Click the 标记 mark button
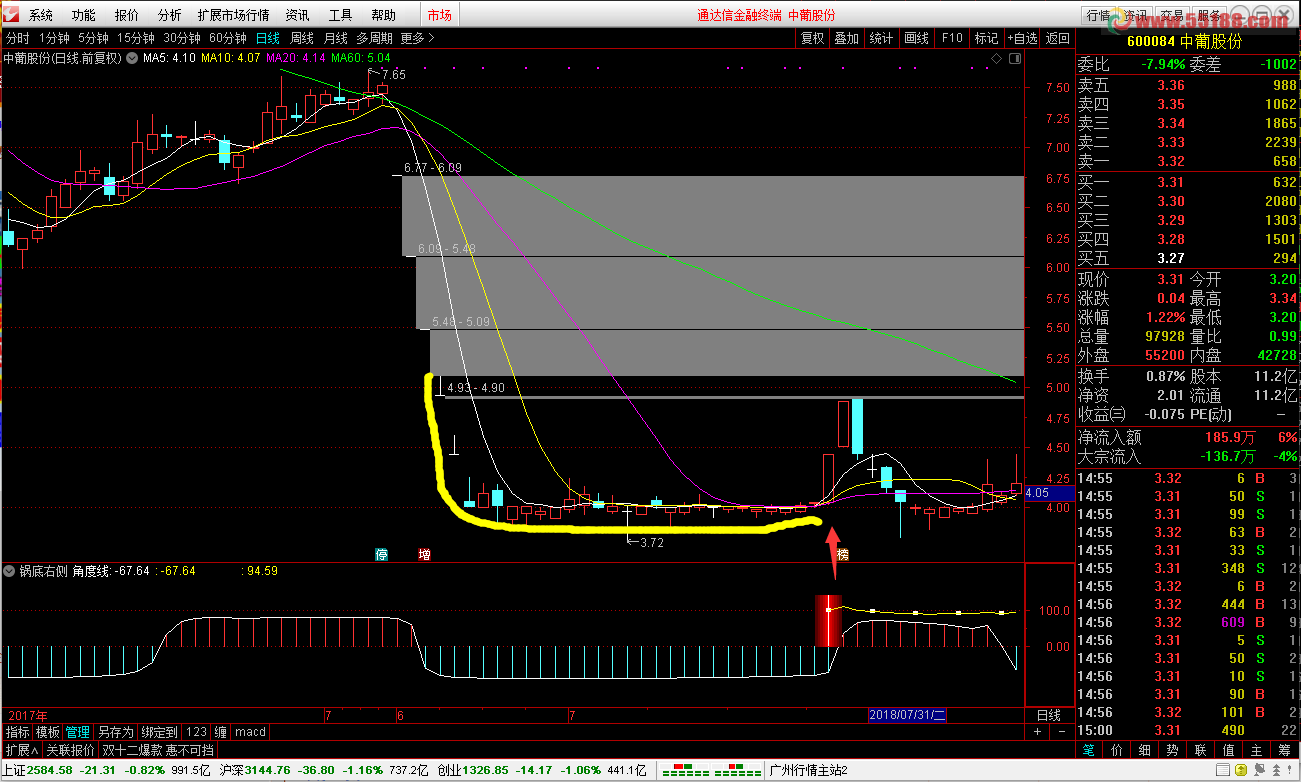Screen dimensions: 1301x782 pos(986,38)
